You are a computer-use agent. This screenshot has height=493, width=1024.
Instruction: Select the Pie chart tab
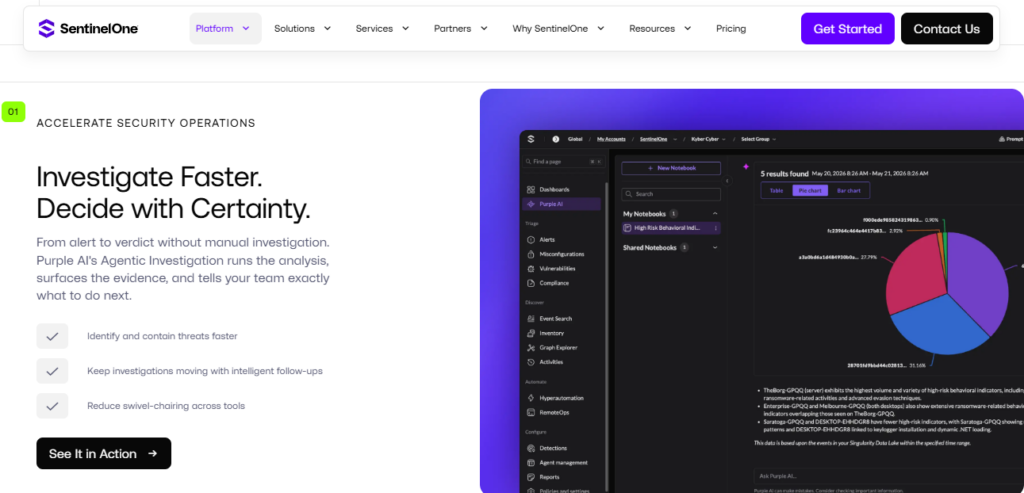click(810, 191)
